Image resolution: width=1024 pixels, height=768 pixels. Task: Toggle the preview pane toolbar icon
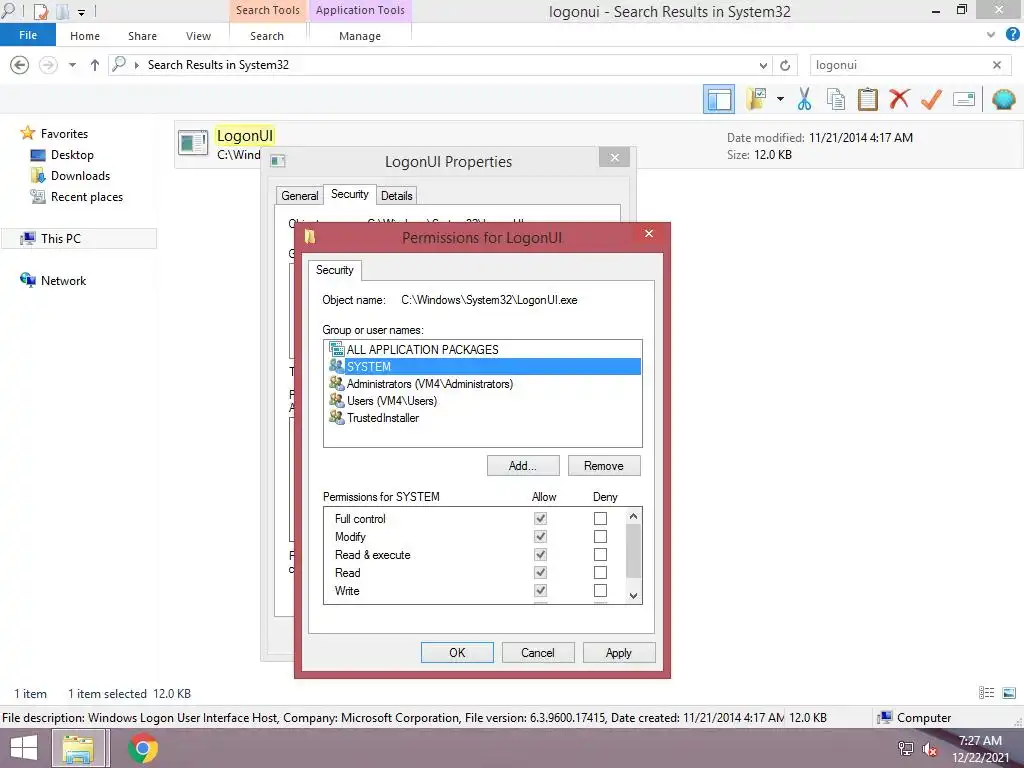718,99
